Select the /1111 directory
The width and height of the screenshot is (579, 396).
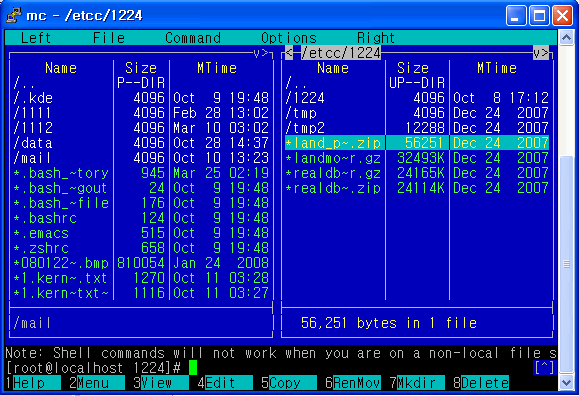tap(141, 113)
